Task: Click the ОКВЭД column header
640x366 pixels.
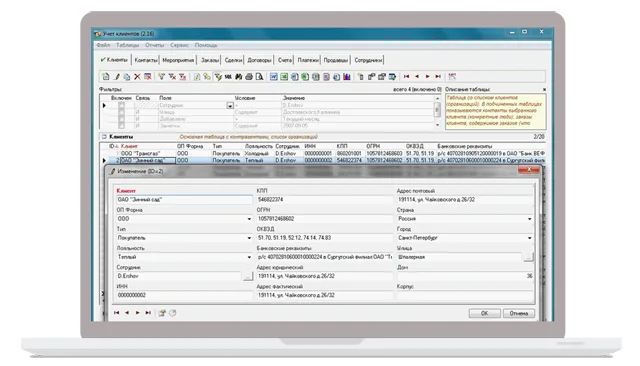Action: click(415, 146)
